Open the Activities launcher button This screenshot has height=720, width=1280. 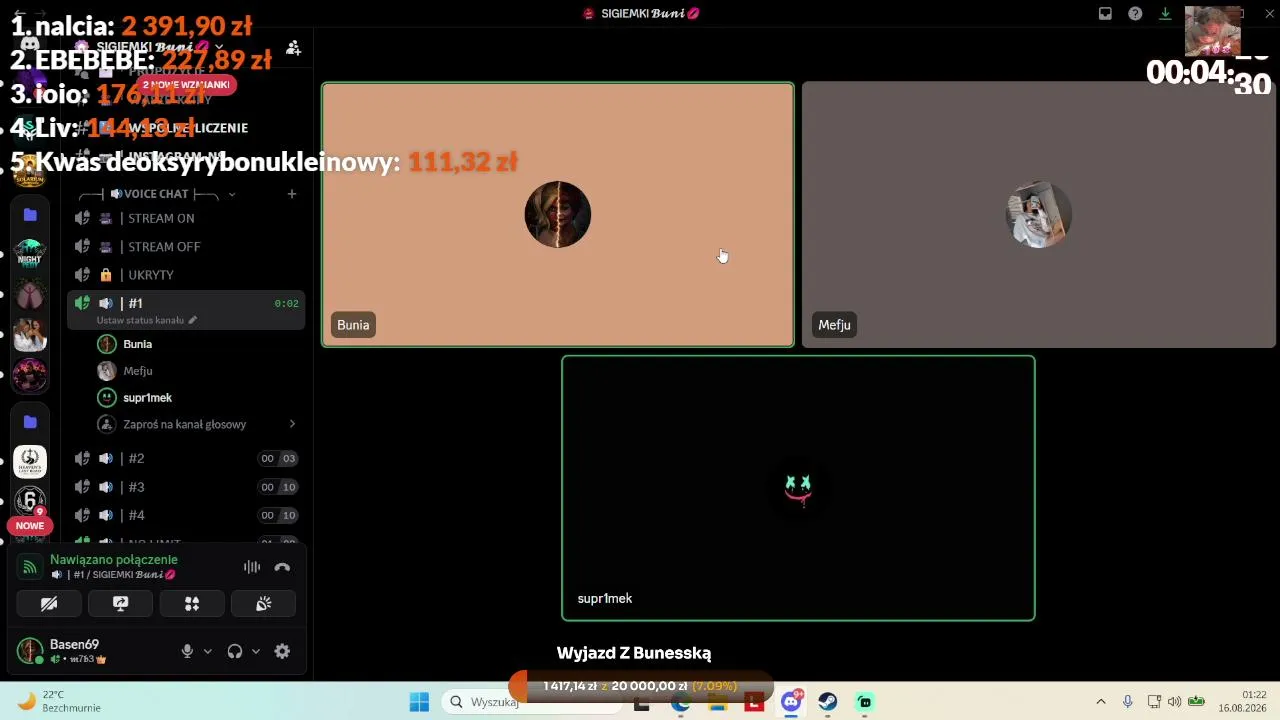(x=192, y=604)
